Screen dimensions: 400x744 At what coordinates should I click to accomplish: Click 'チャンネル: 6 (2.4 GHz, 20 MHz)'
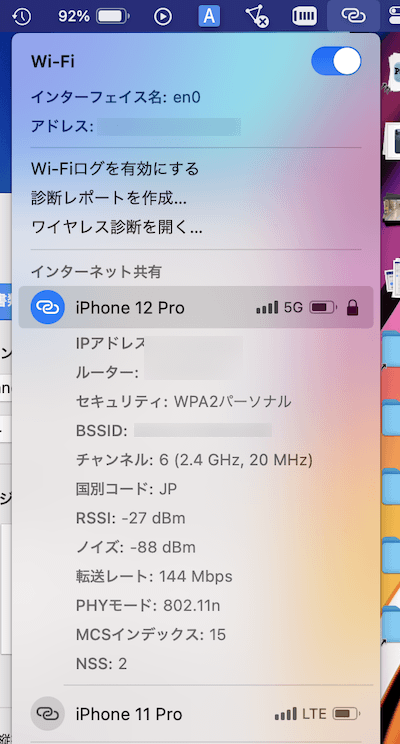(194, 460)
